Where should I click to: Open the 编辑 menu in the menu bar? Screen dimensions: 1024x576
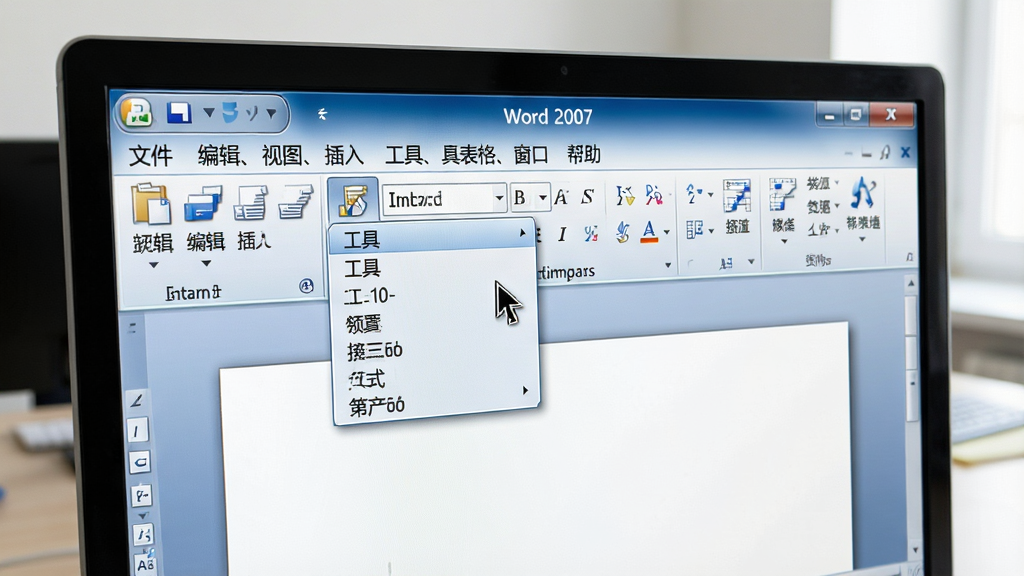click(x=218, y=155)
